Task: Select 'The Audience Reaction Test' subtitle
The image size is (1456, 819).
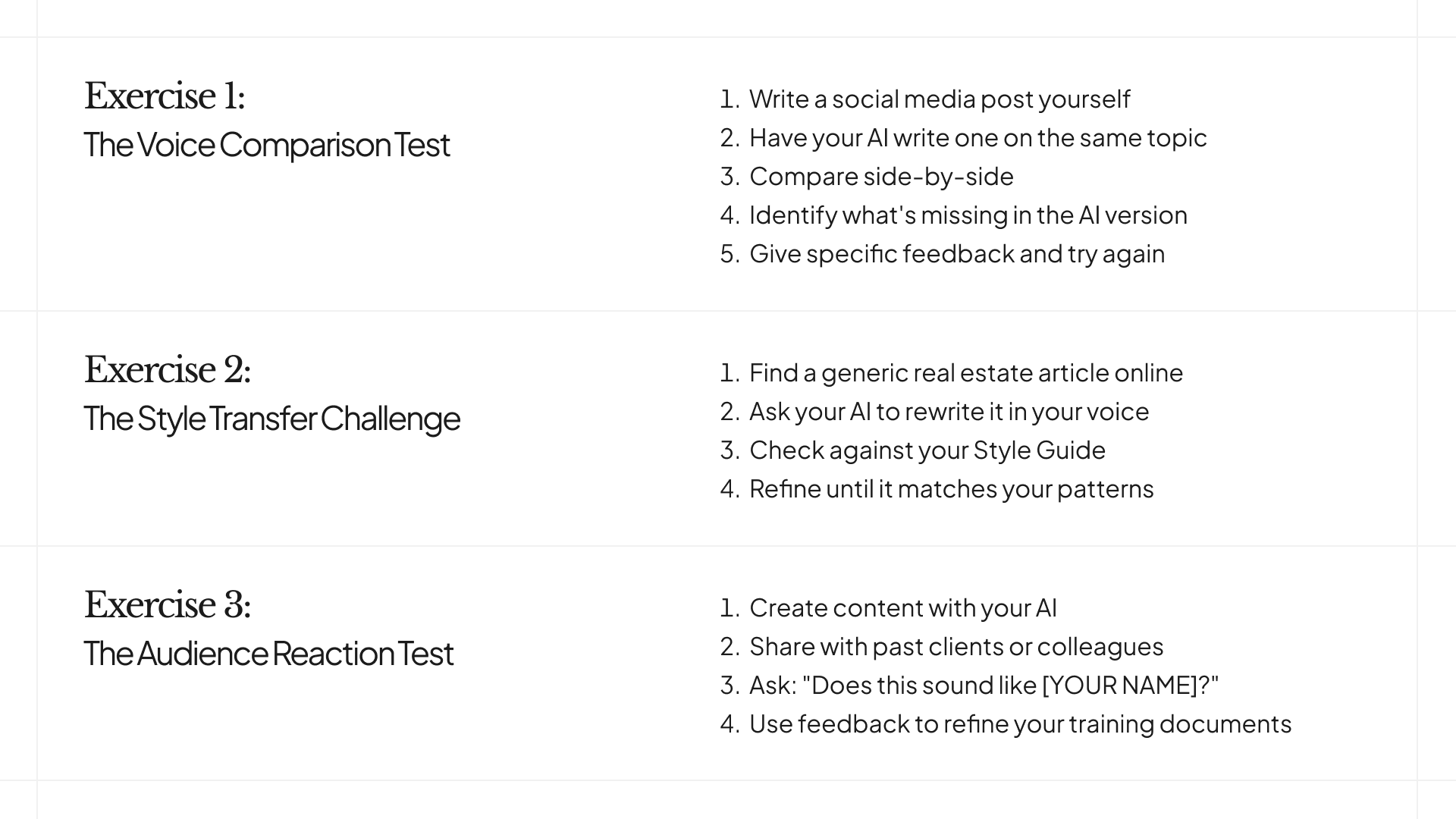Action: (268, 654)
